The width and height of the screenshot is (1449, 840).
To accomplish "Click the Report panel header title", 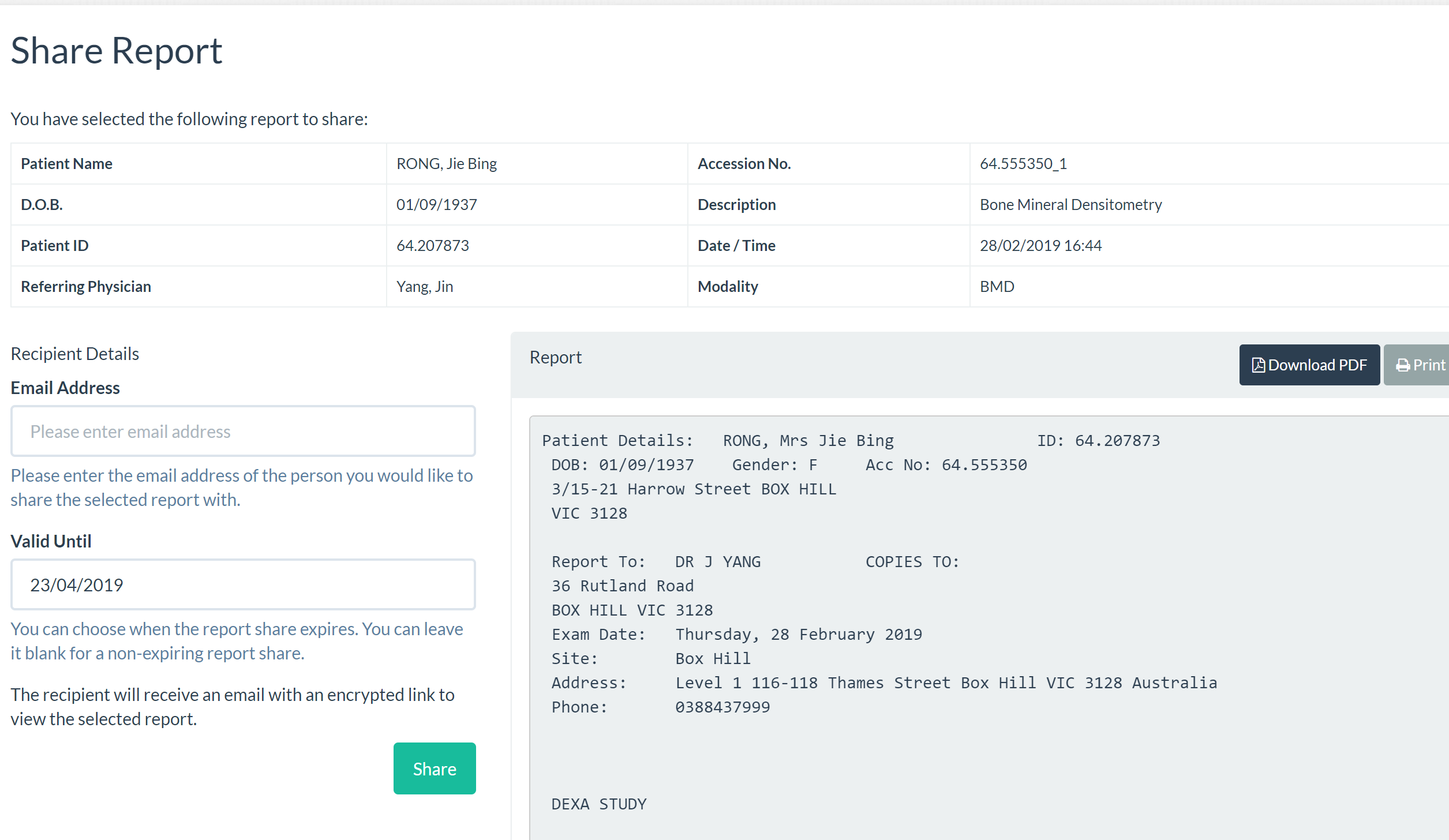I will (x=555, y=358).
